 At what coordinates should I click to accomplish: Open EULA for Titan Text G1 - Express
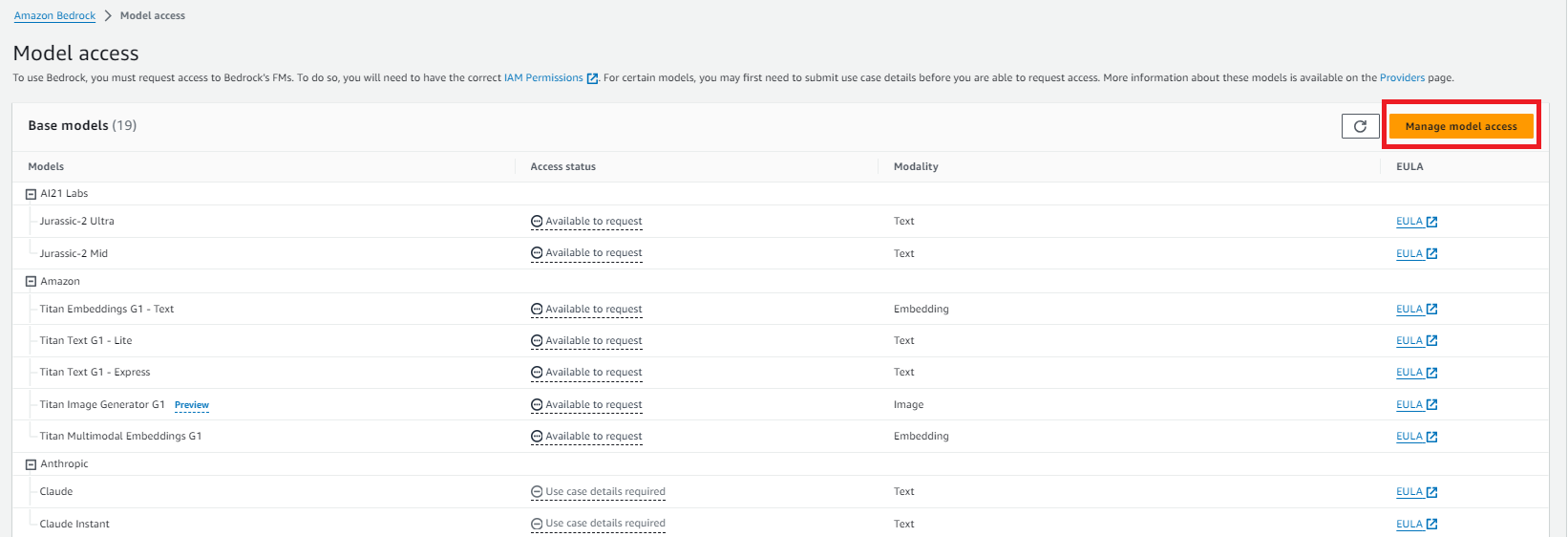1416,373
